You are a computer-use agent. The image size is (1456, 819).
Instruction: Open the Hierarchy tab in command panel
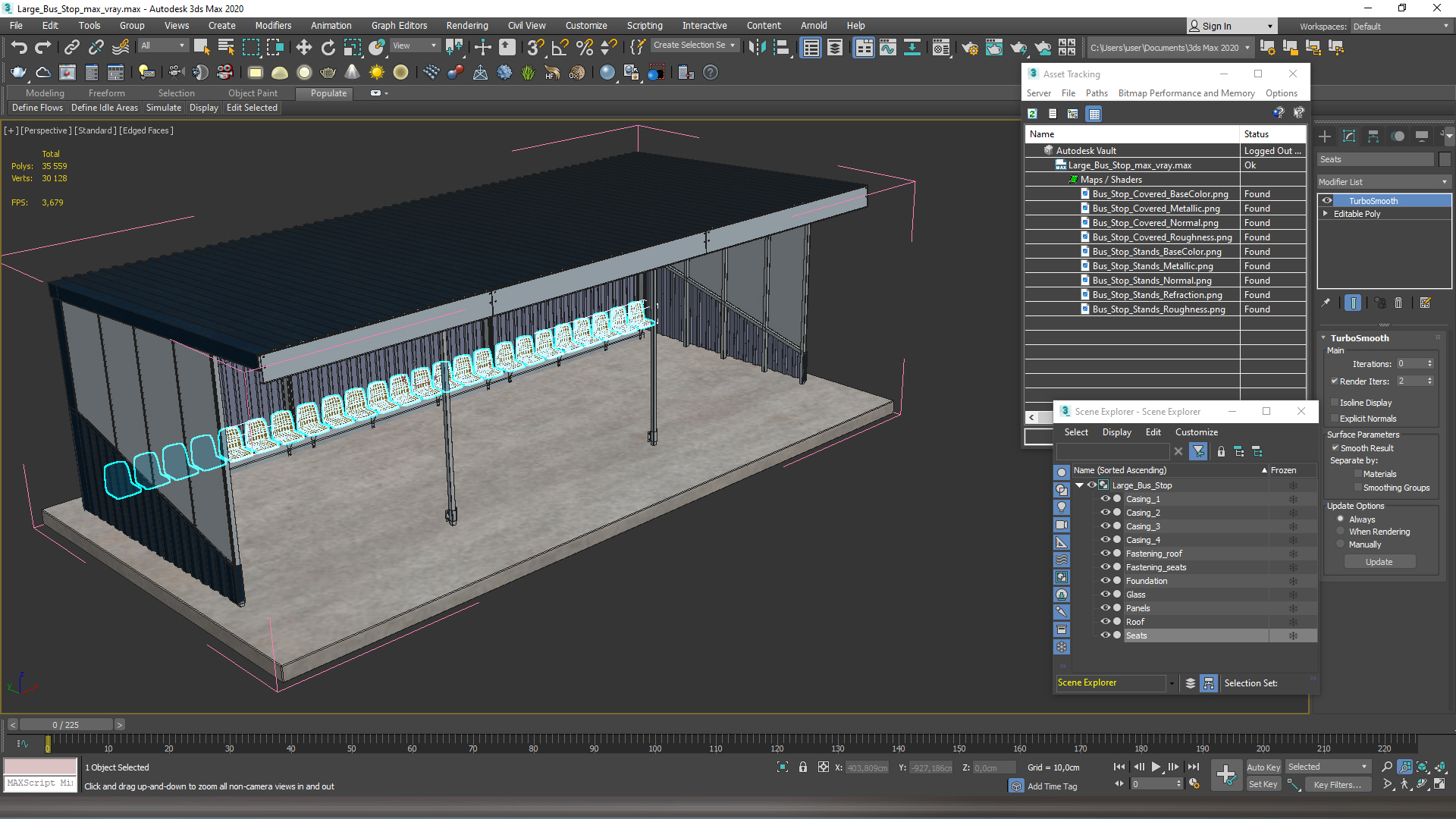tap(1373, 136)
